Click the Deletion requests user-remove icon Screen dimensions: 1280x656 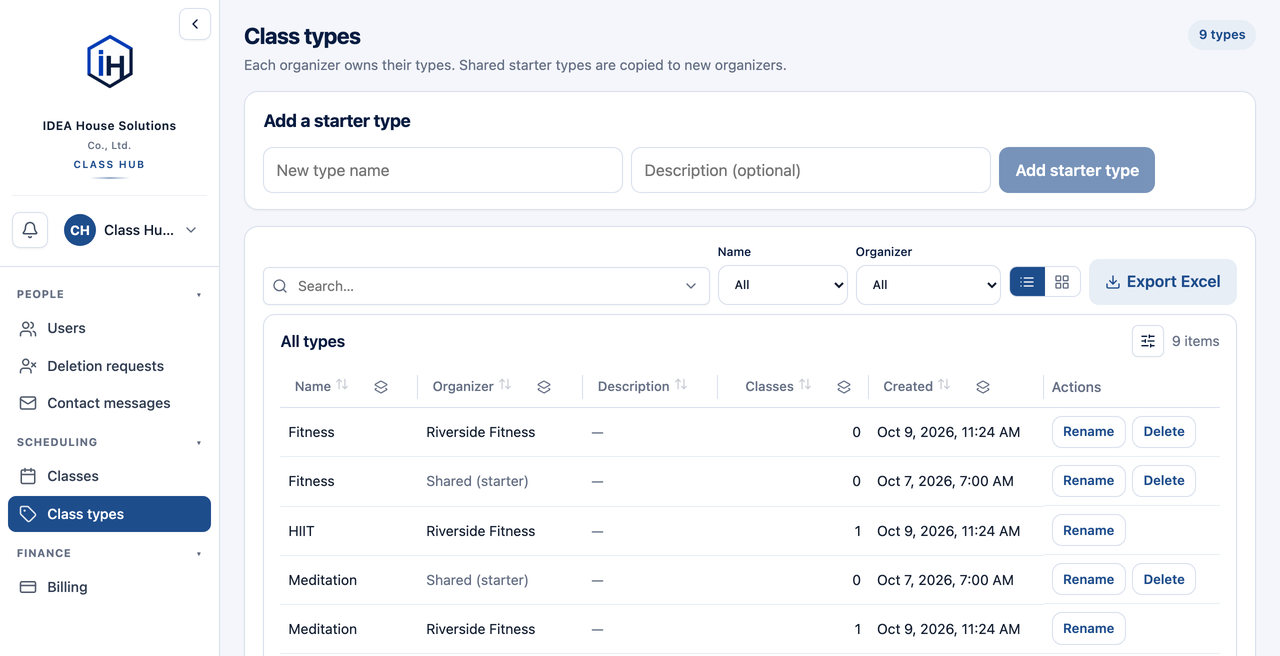pyautogui.click(x=28, y=366)
